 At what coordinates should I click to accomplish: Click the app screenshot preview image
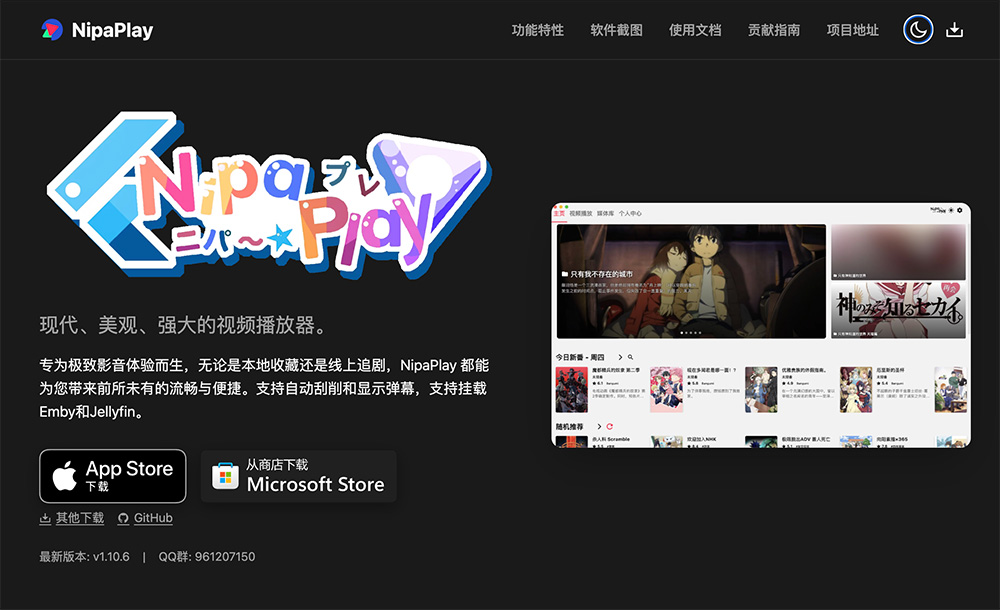click(x=761, y=325)
